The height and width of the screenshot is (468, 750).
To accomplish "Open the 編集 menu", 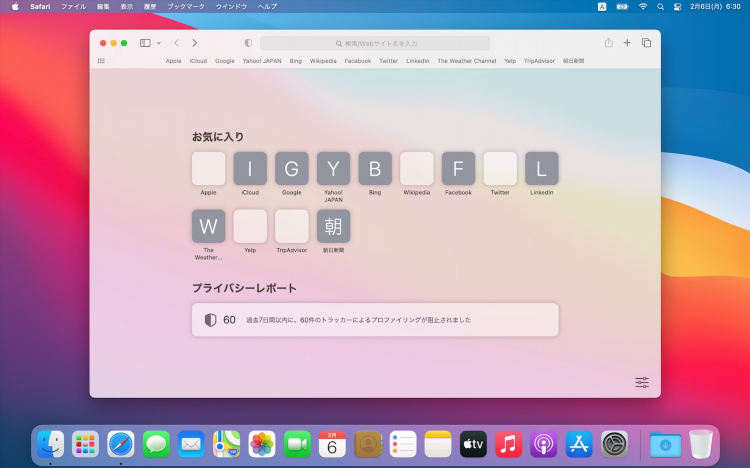I will tap(103, 7).
